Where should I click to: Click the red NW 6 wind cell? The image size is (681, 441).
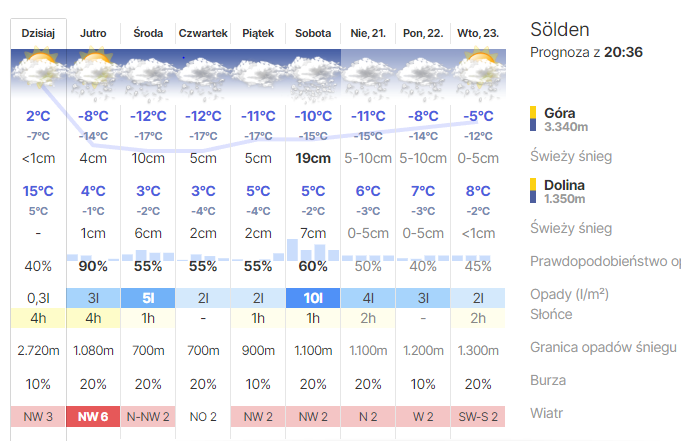[94, 416]
